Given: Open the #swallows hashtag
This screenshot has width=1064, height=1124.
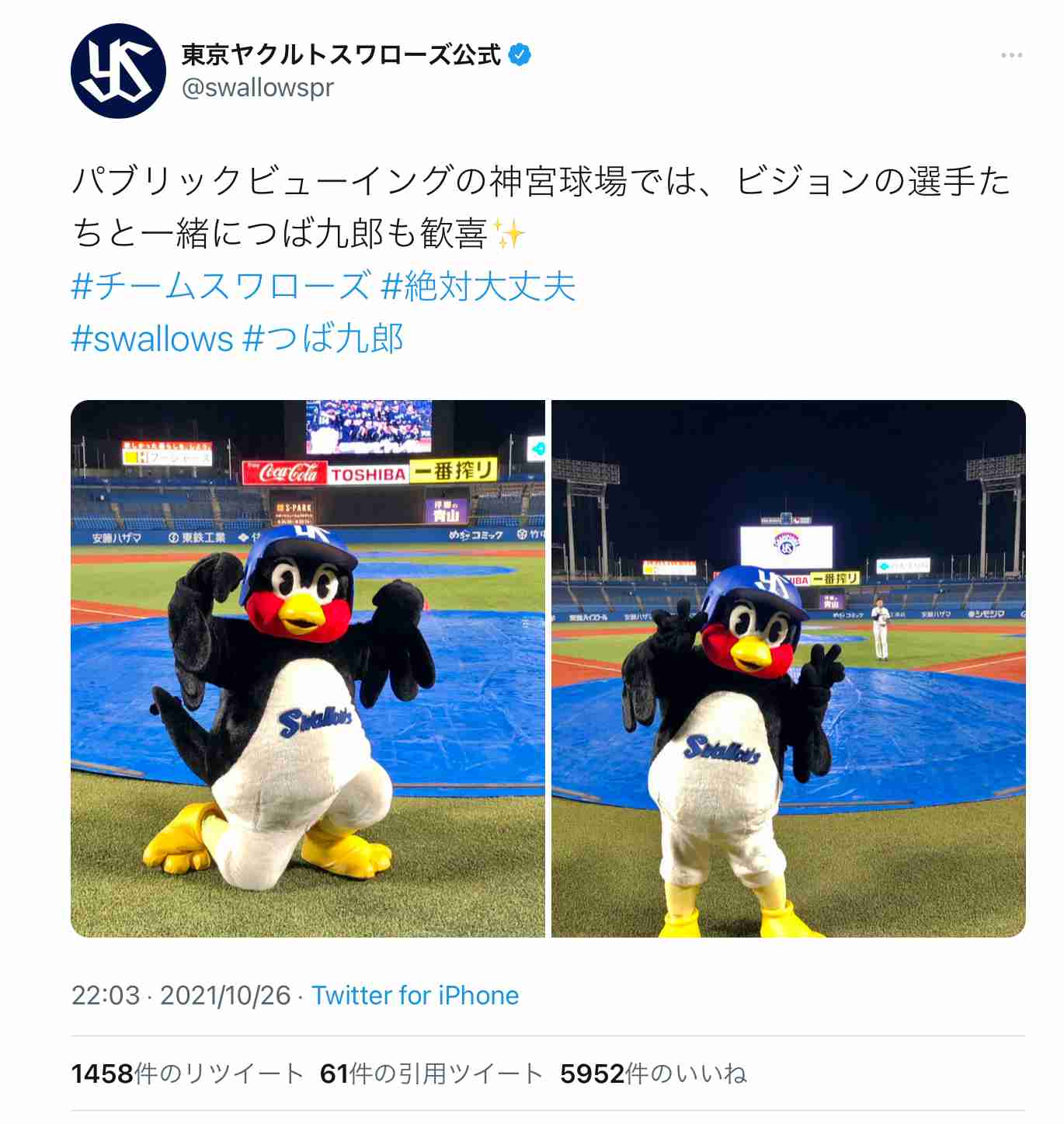Looking at the screenshot, I should [151, 339].
